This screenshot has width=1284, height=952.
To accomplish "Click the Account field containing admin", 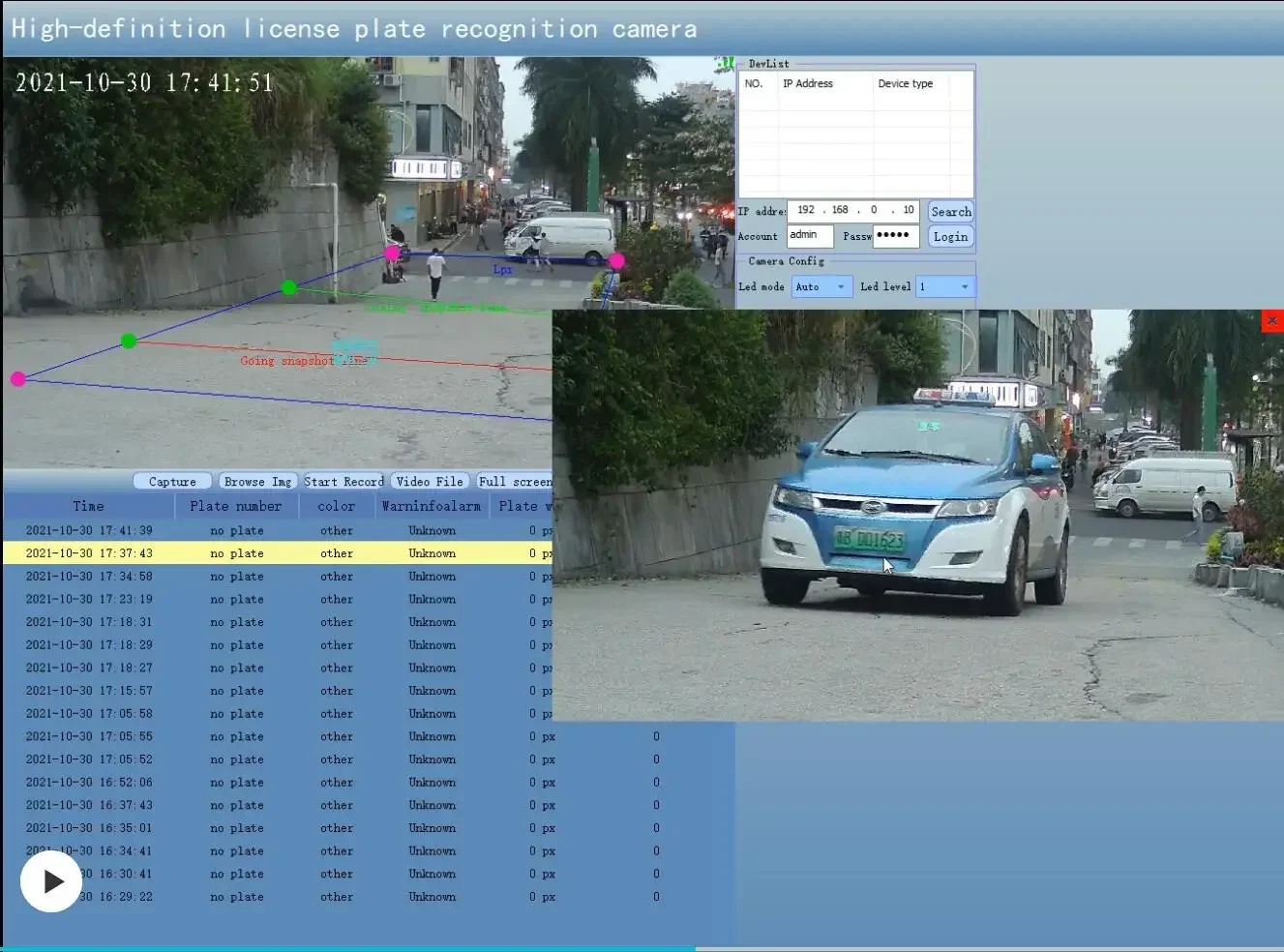I will coord(809,236).
